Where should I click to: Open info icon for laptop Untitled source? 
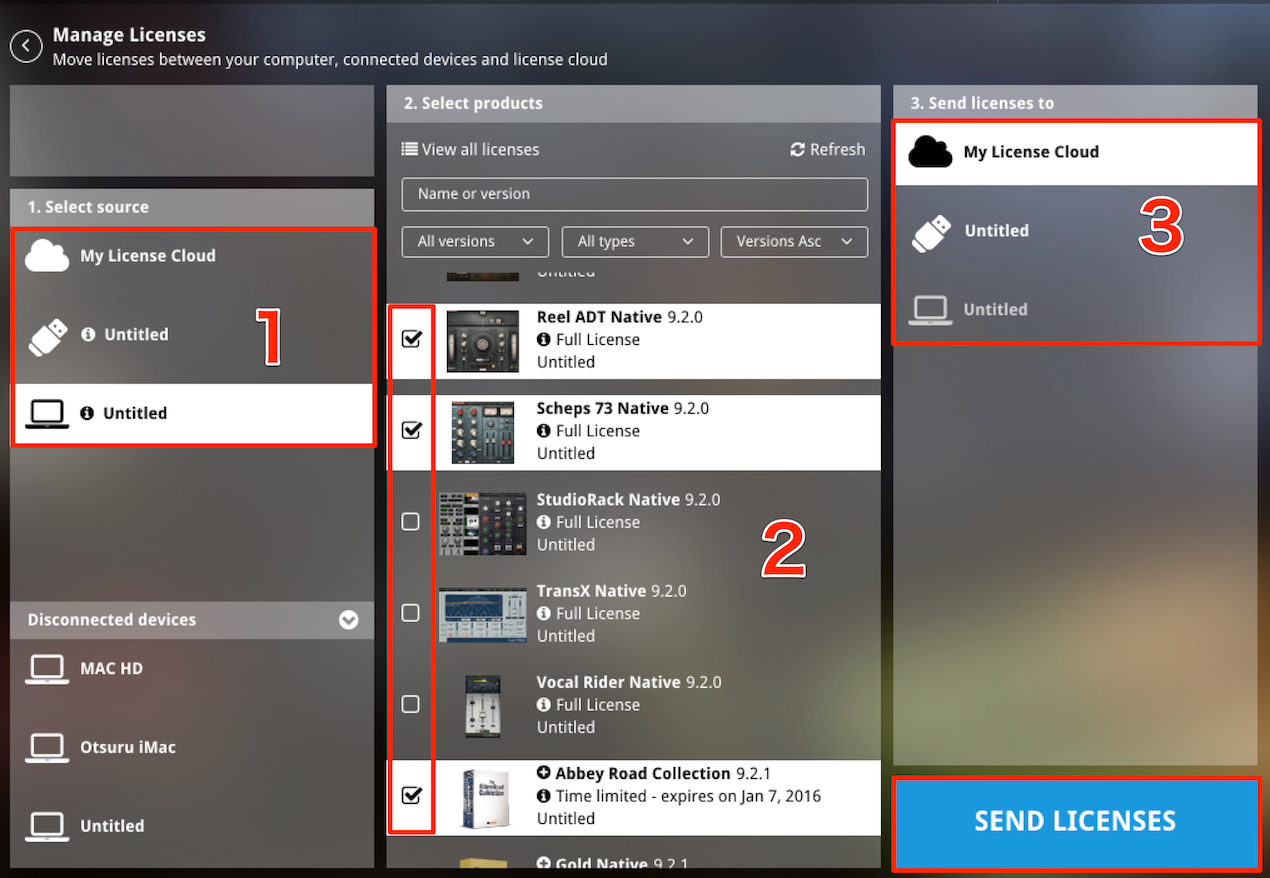pyautogui.click(x=87, y=413)
